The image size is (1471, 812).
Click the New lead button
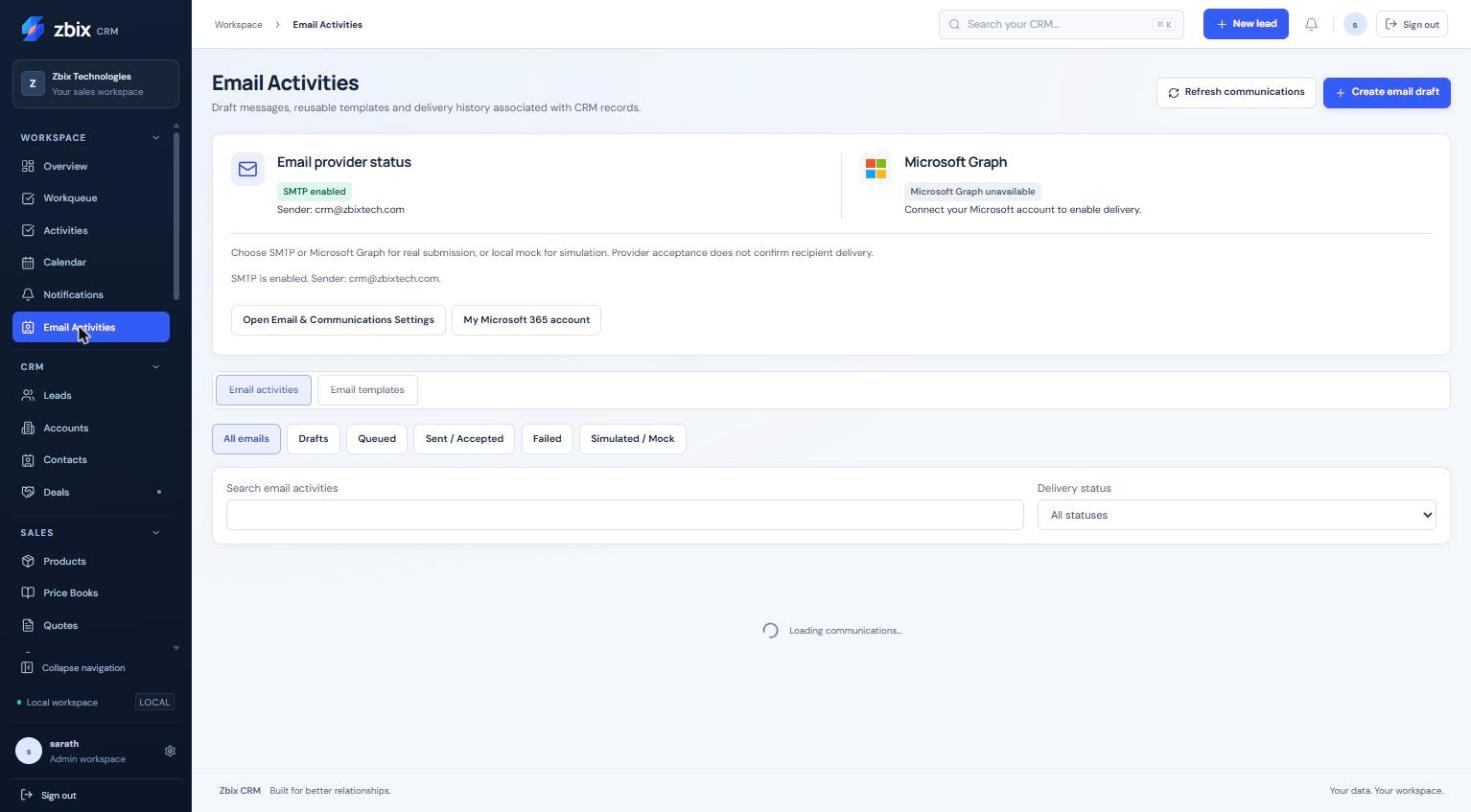1246,24
